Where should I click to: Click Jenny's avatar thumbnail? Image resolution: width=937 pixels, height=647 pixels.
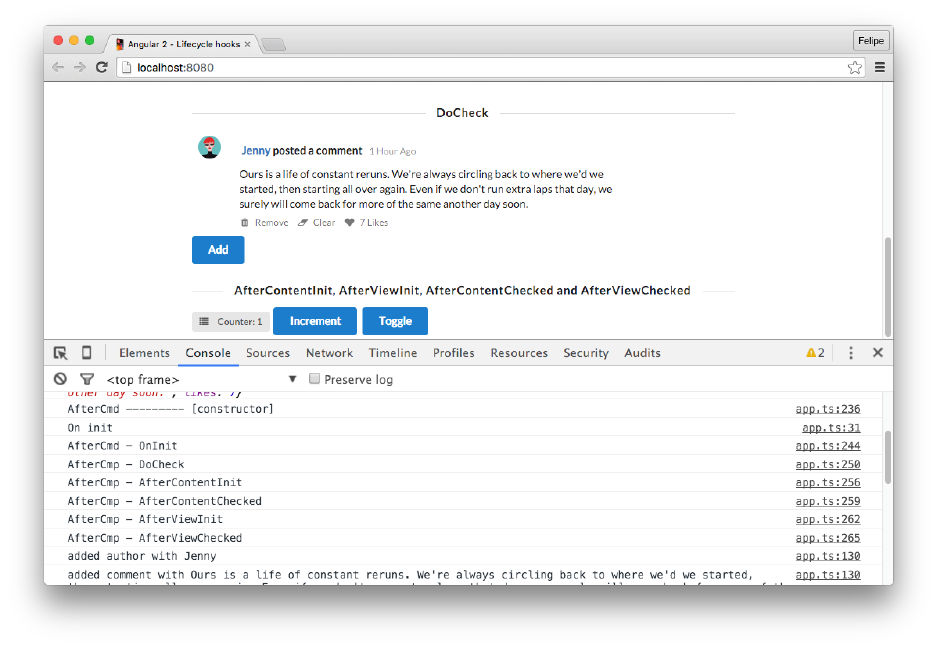[209, 148]
